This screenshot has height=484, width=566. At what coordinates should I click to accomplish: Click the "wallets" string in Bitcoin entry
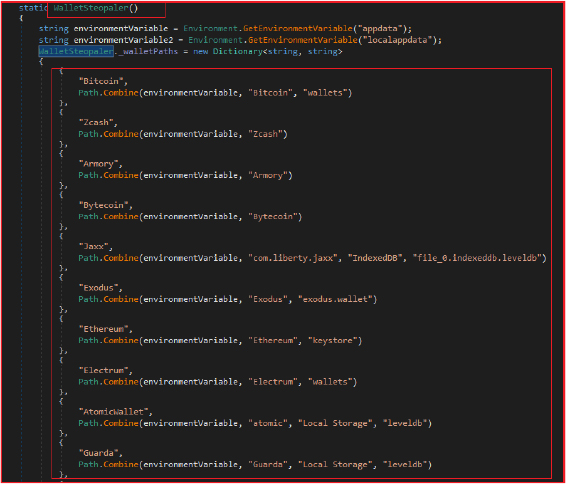(x=327, y=93)
